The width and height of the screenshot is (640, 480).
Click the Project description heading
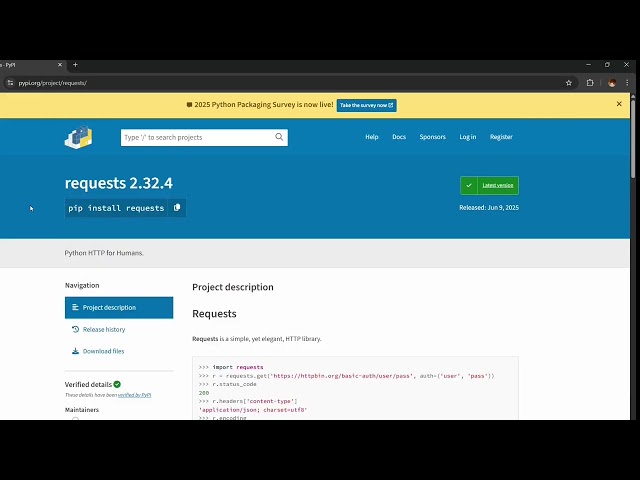click(233, 287)
